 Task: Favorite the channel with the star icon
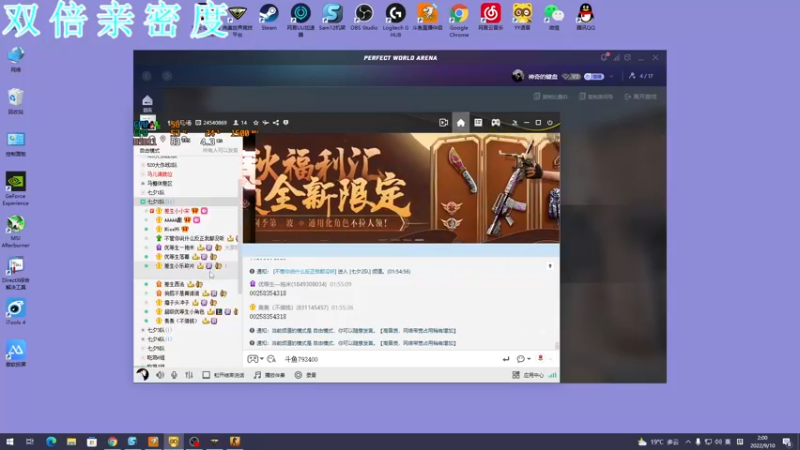[x=256, y=122]
